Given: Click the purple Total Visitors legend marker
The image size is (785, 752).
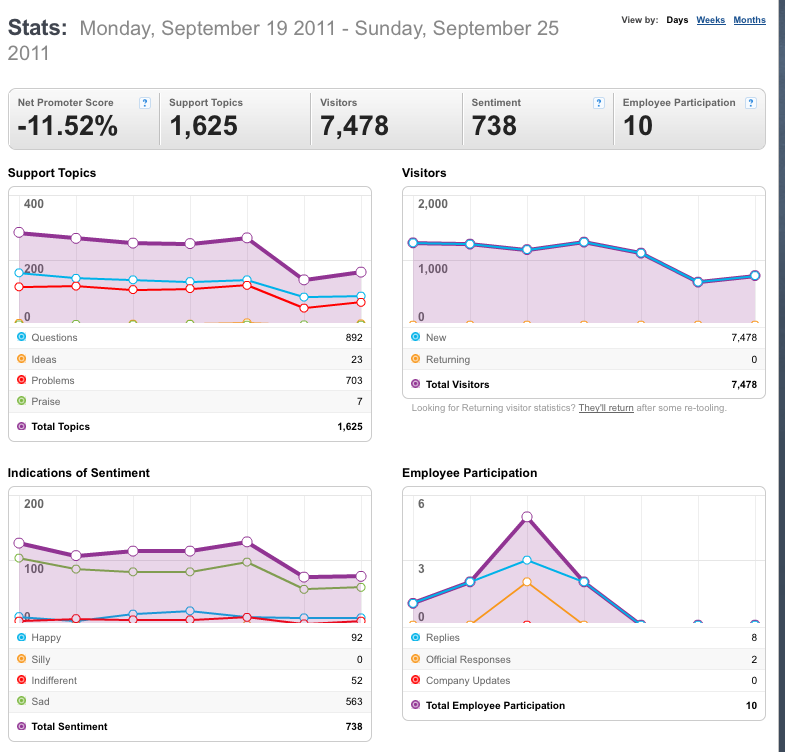Looking at the screenshot, I should pos(416,384).
